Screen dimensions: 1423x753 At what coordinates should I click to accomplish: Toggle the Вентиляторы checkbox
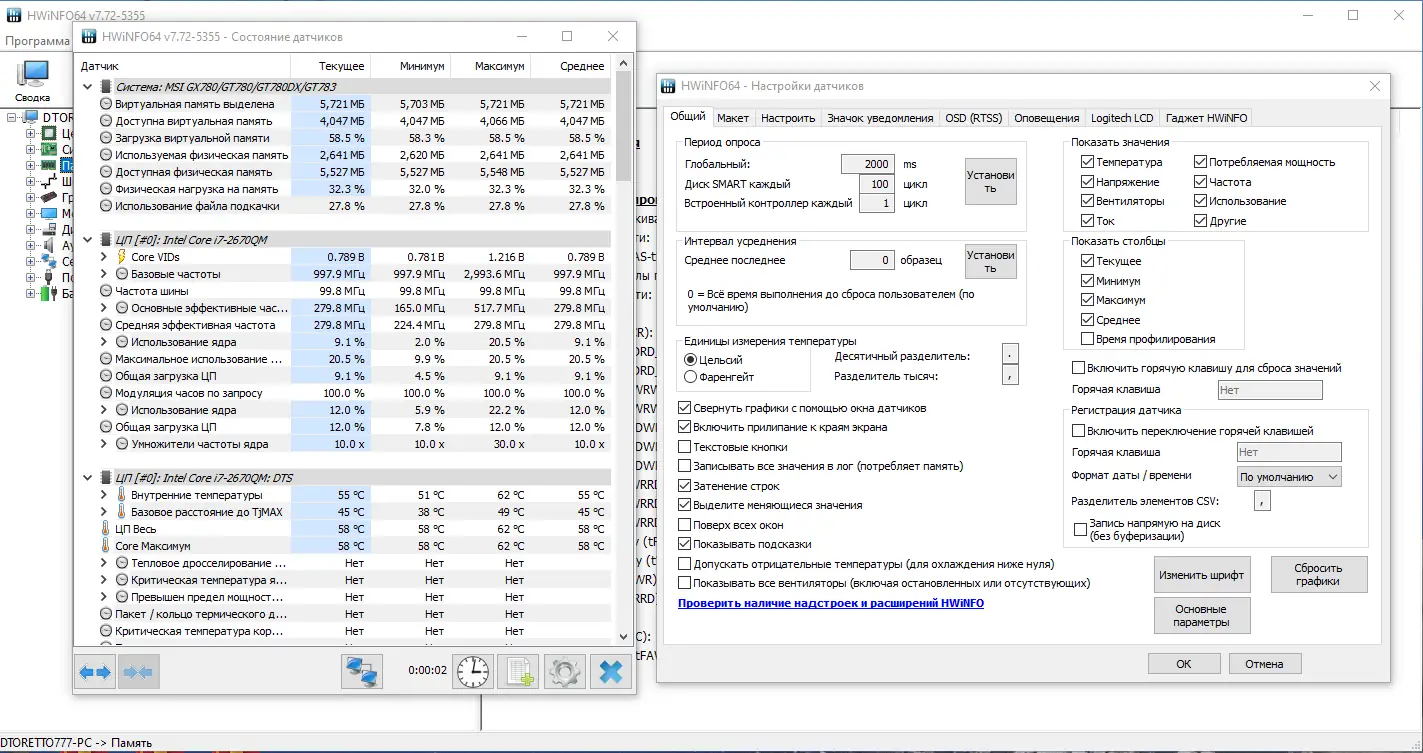coord(1087,201)
